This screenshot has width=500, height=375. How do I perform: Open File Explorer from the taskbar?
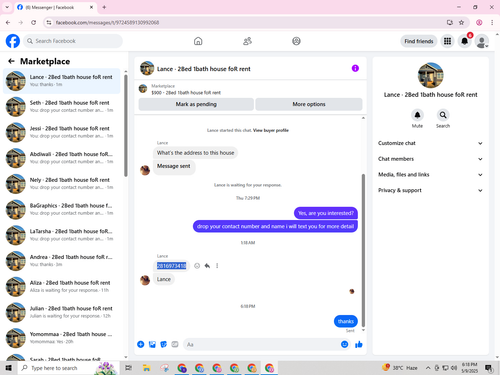point(146,368)
